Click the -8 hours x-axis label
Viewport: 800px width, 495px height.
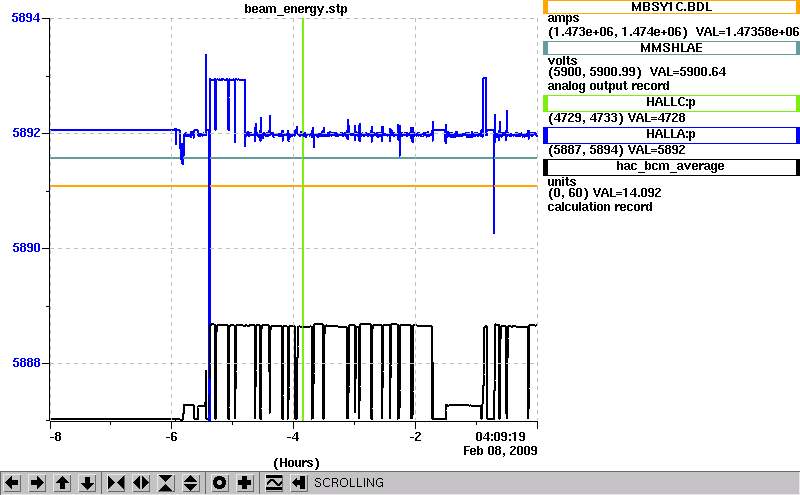(x=55, y=437)
